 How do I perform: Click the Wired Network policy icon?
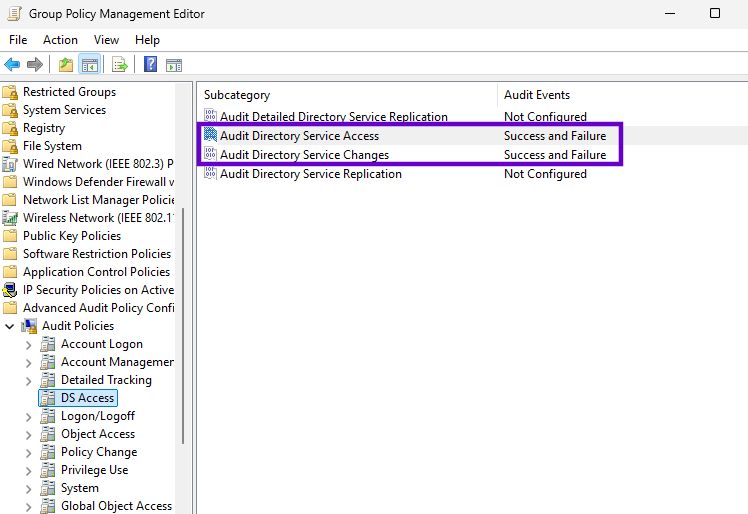[10, 164]
